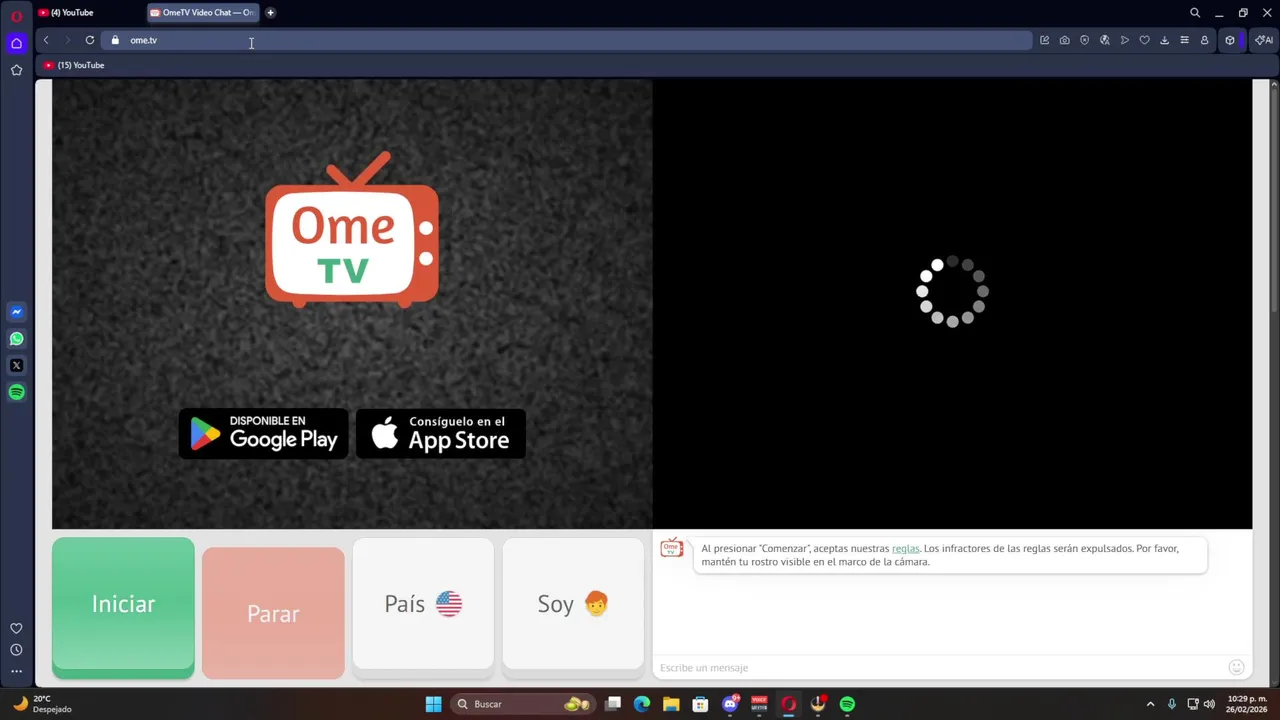This screenshot has width=1280, height=720.
Task: Open the emoji picker in chat box
Action: 1236,667
